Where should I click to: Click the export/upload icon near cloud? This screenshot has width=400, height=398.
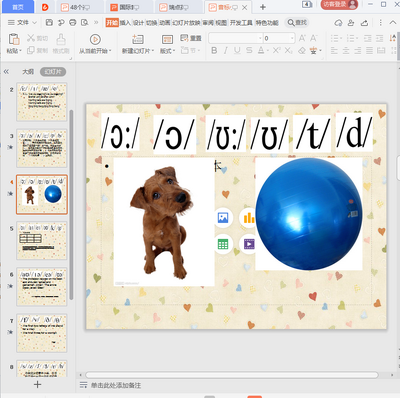click(364, 23)
